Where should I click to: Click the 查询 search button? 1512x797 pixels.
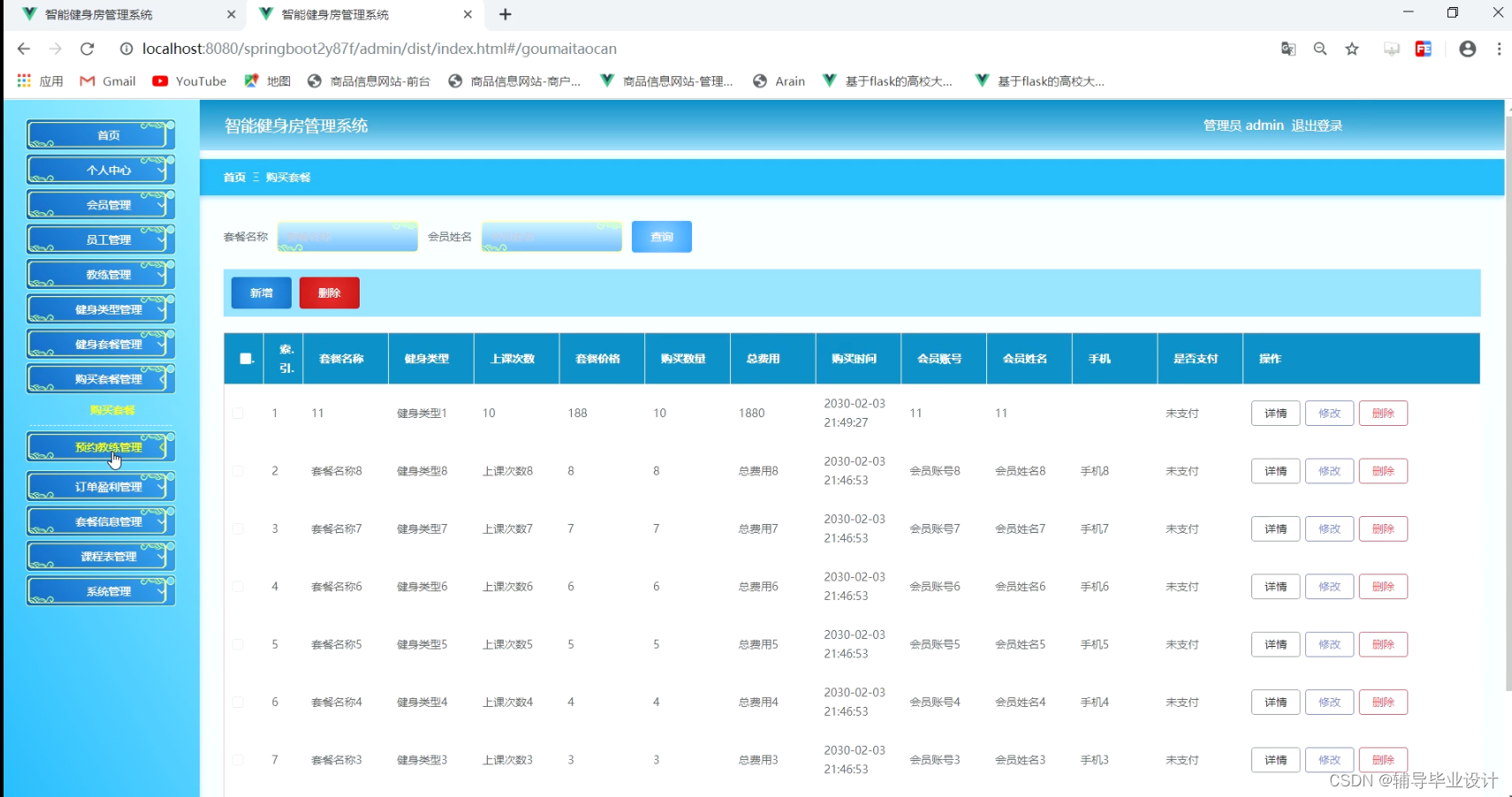click(662, 237)
